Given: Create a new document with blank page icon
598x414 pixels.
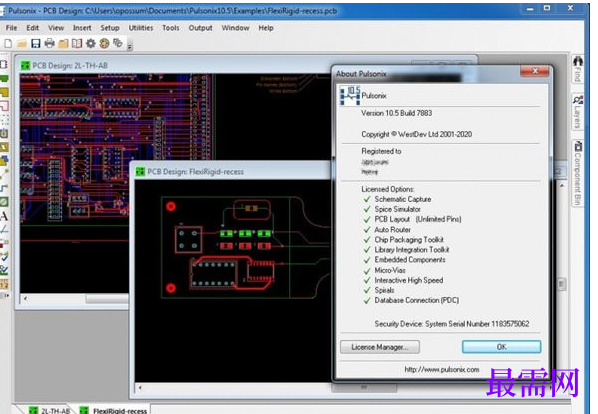Looking at the screenshot, I should pos(8,43).
